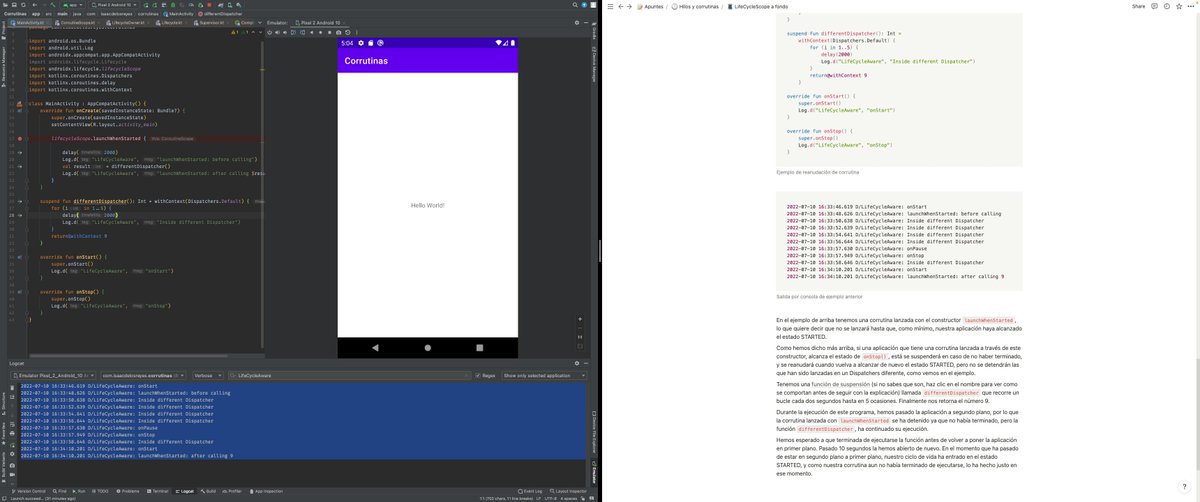Open the Logcat panel settings gear
This screenshot has width=1200, height=502.
coord(578,363)
